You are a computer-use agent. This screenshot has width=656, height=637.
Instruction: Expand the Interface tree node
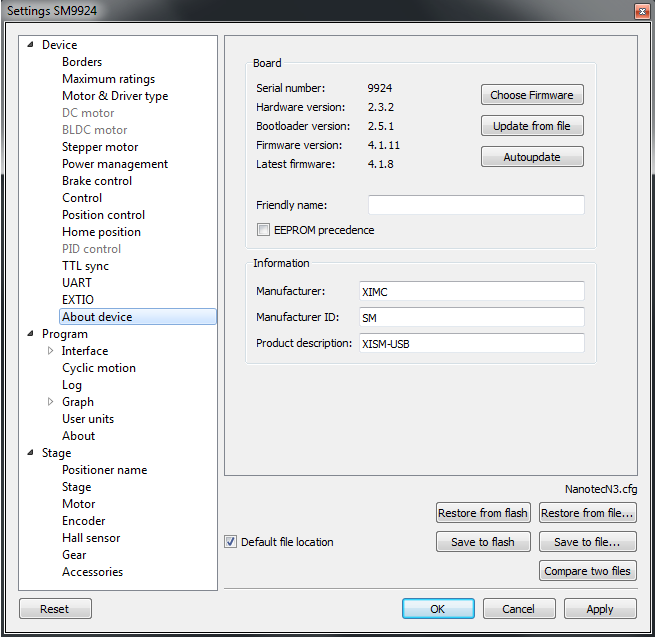pos(51,351)
